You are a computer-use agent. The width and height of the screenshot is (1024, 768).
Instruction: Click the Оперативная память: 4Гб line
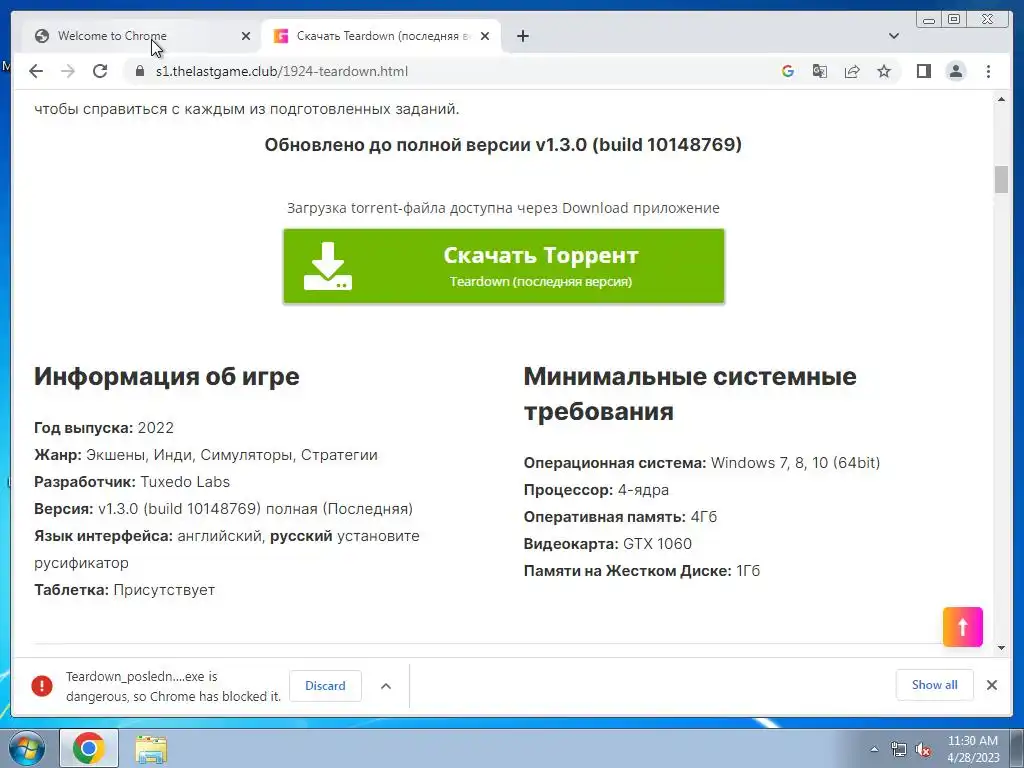pos(620,517)
